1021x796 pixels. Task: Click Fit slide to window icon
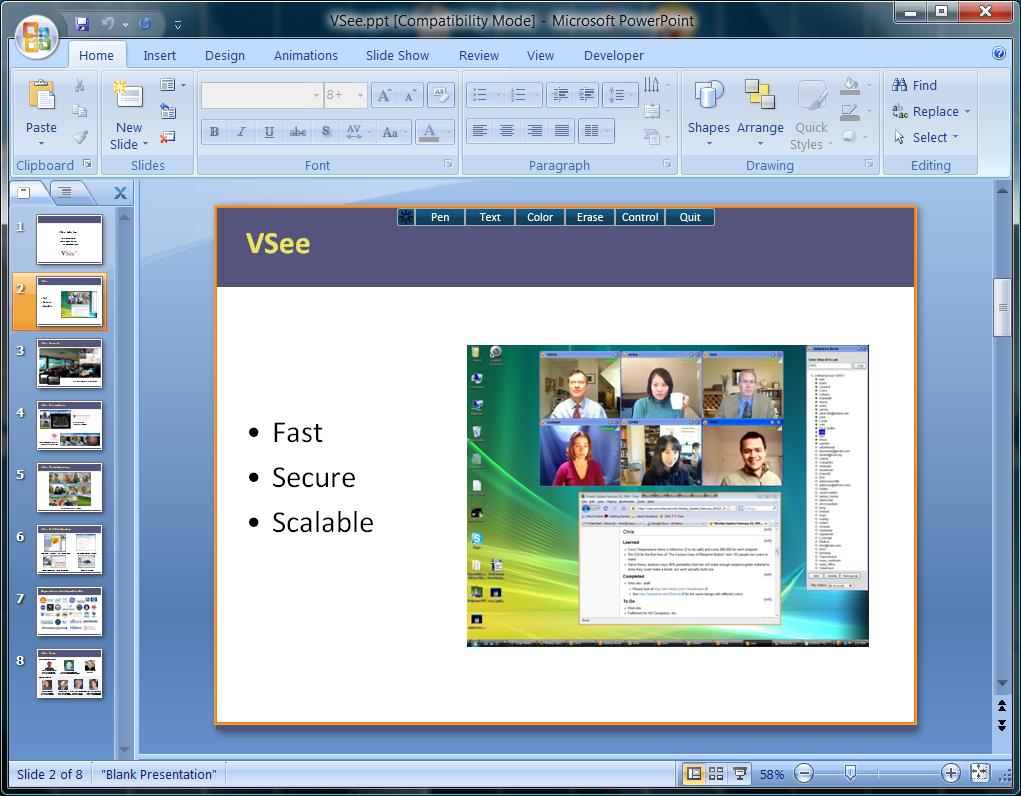point(980,774)
